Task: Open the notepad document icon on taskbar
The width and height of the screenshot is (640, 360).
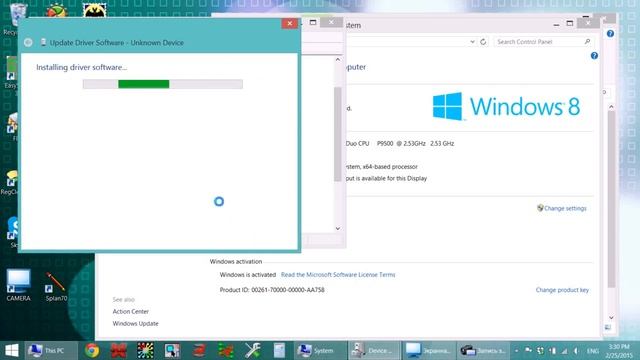Action: [279, 351]
